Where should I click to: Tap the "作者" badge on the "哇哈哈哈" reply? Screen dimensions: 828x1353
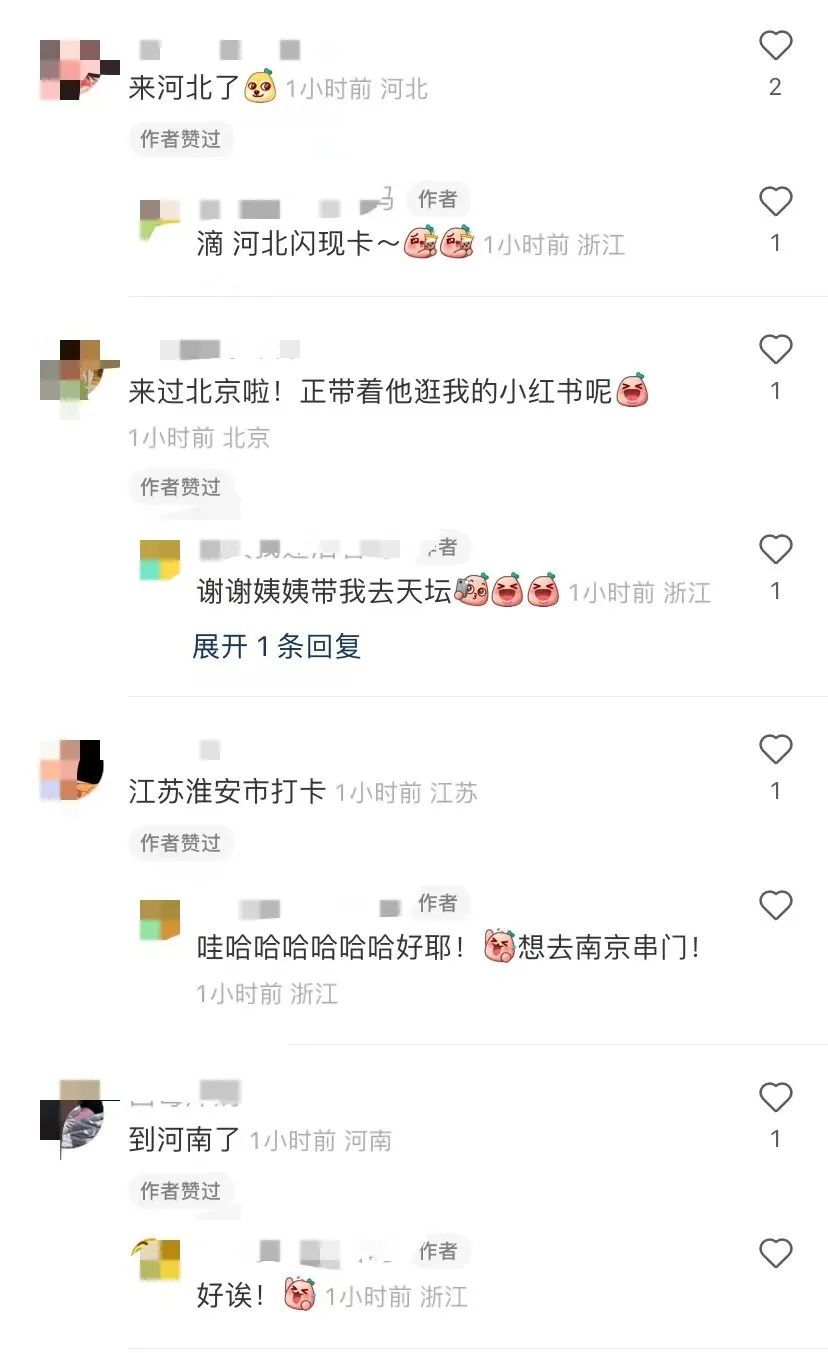[438, 903]
